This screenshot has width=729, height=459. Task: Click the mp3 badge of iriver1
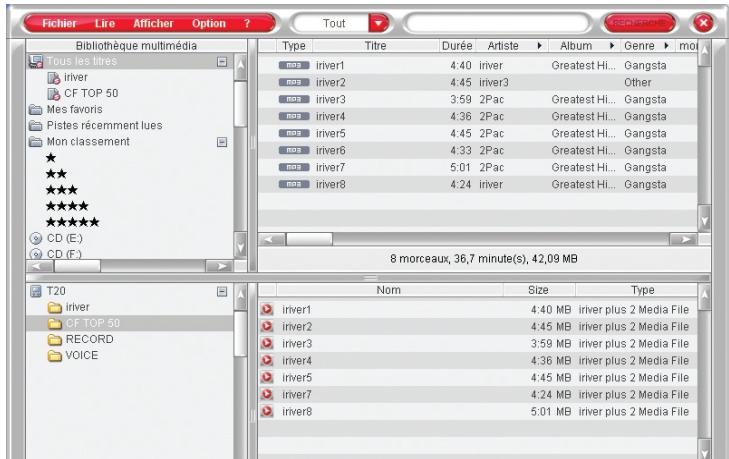294,66
